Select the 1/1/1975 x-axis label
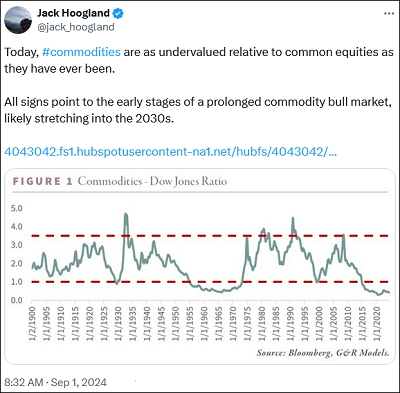The height and width of the screenshot is (393, 400). point(247,324)
